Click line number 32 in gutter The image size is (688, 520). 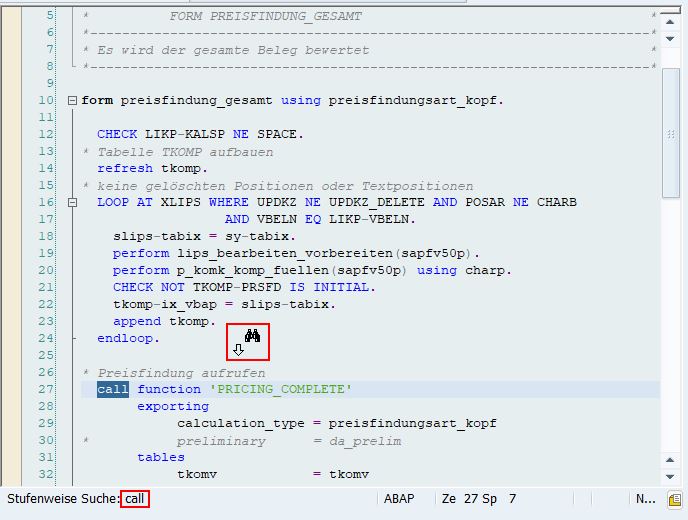[x=46, y=474]
